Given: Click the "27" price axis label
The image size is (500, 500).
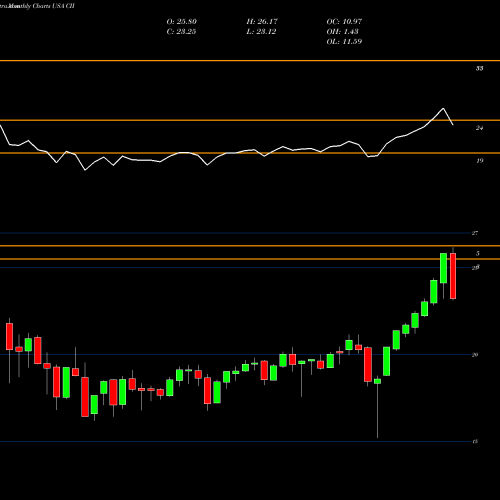Looking at the screenshot, I should pyautogui.click(x=475, y=233).
